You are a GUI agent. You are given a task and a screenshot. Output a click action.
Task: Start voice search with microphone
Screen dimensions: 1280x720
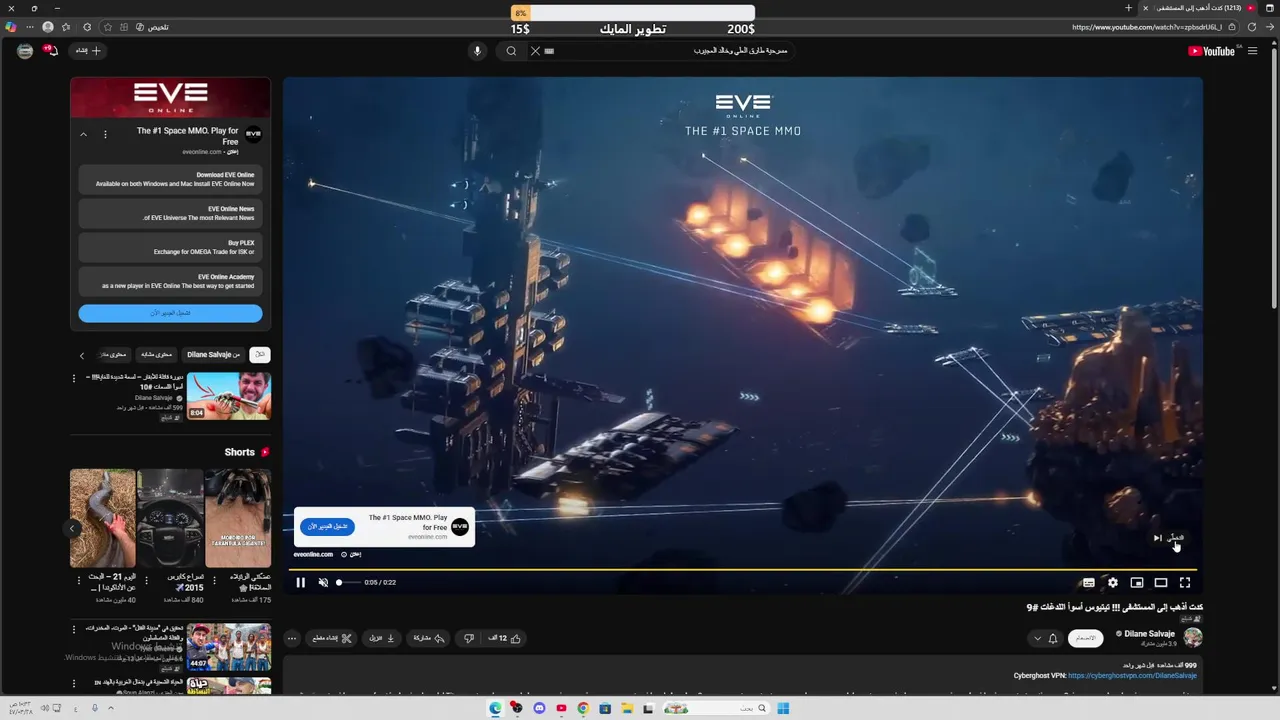(477, 51)
